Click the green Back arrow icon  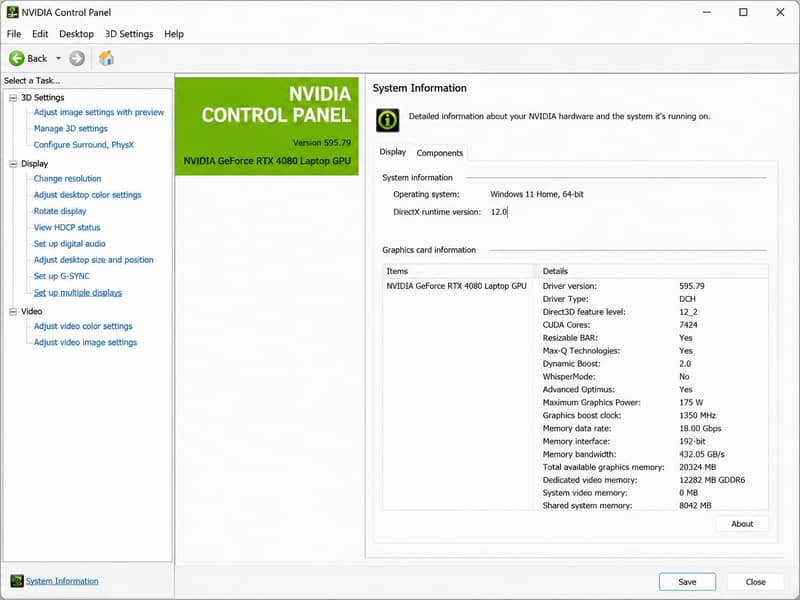(x=16, y=59)
